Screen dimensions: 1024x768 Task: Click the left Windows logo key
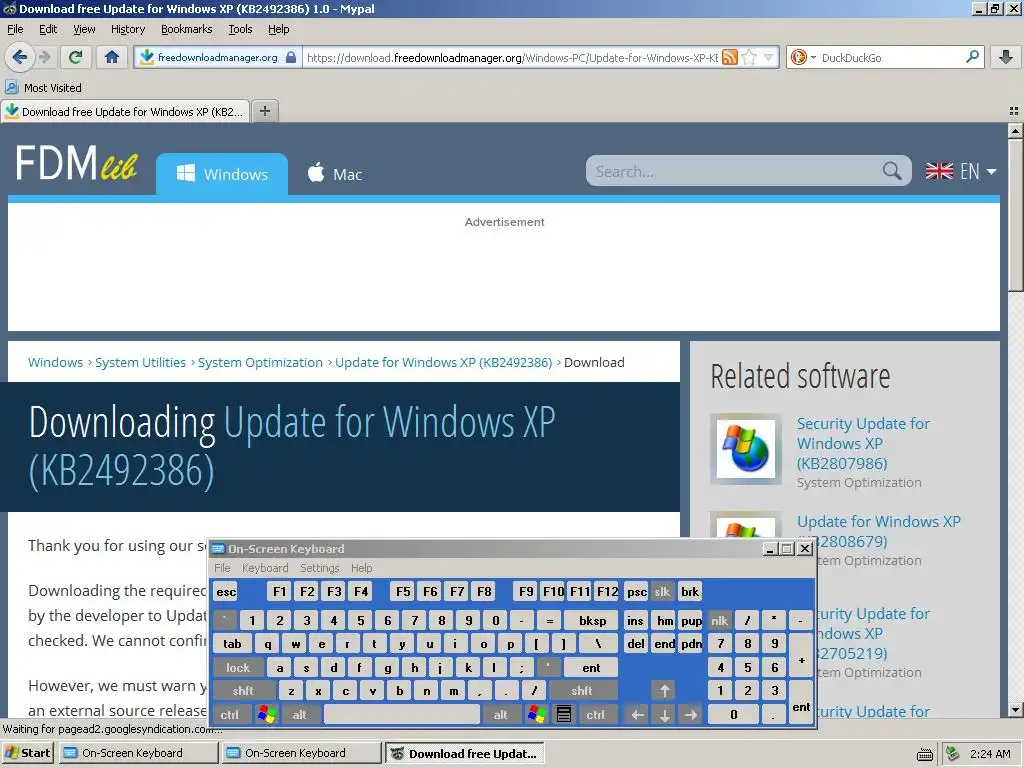(x=266, y=714)
